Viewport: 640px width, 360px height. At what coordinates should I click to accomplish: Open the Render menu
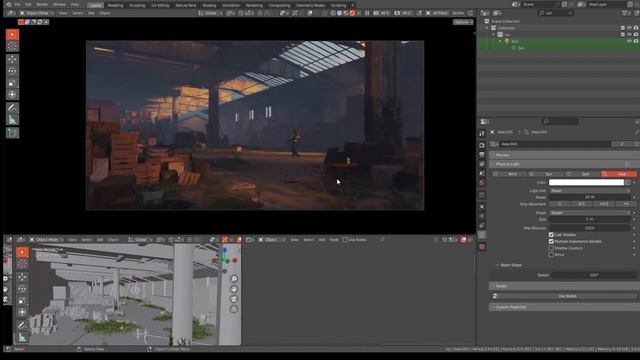(x=42, y=4)
